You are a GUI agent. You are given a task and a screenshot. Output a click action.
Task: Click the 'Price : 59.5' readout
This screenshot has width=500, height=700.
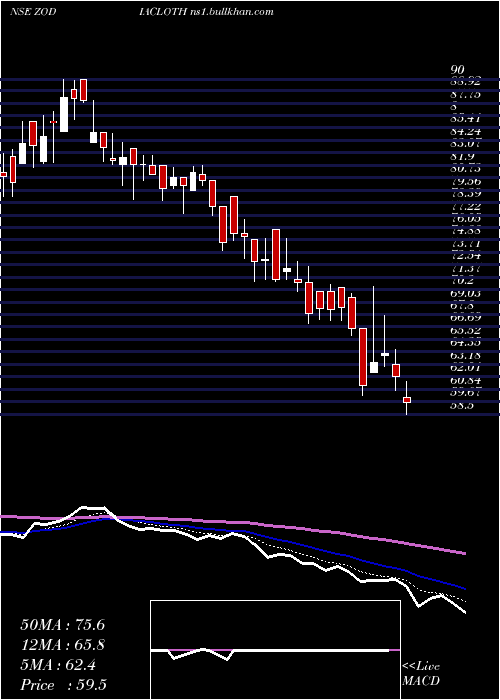click(x=63, y=685)
